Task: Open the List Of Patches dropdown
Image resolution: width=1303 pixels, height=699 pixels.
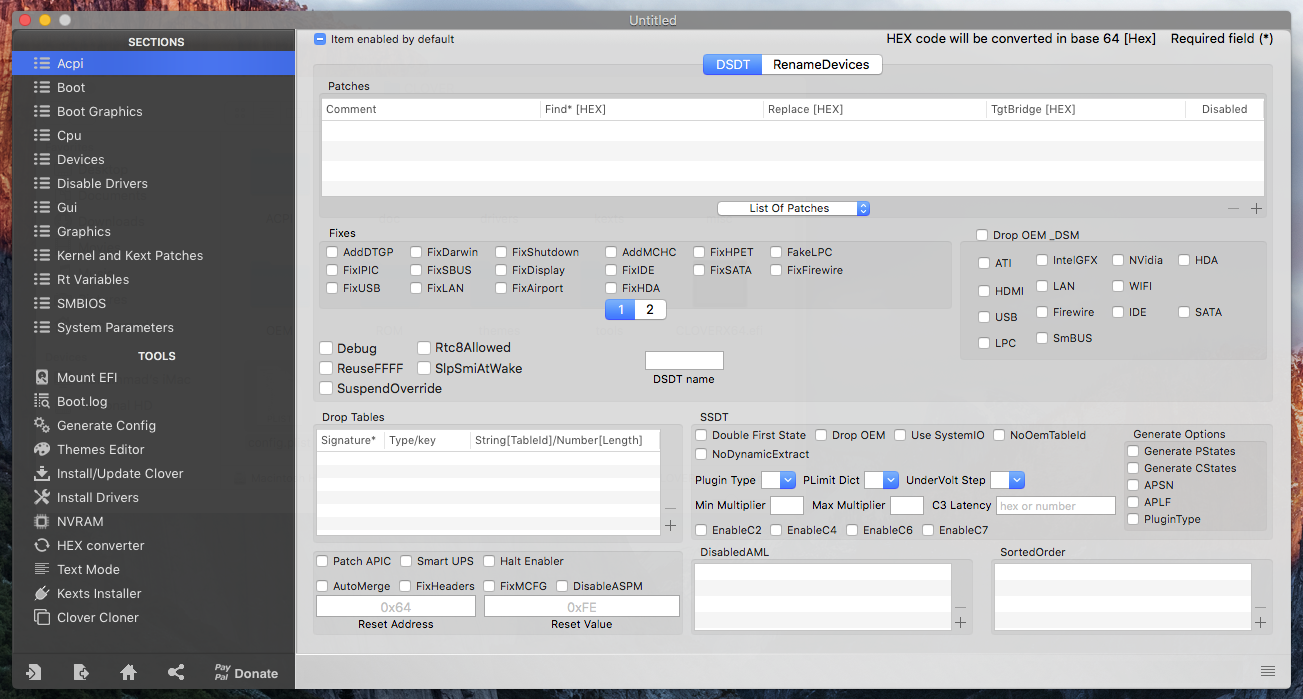Action: (x=794, y=208)
